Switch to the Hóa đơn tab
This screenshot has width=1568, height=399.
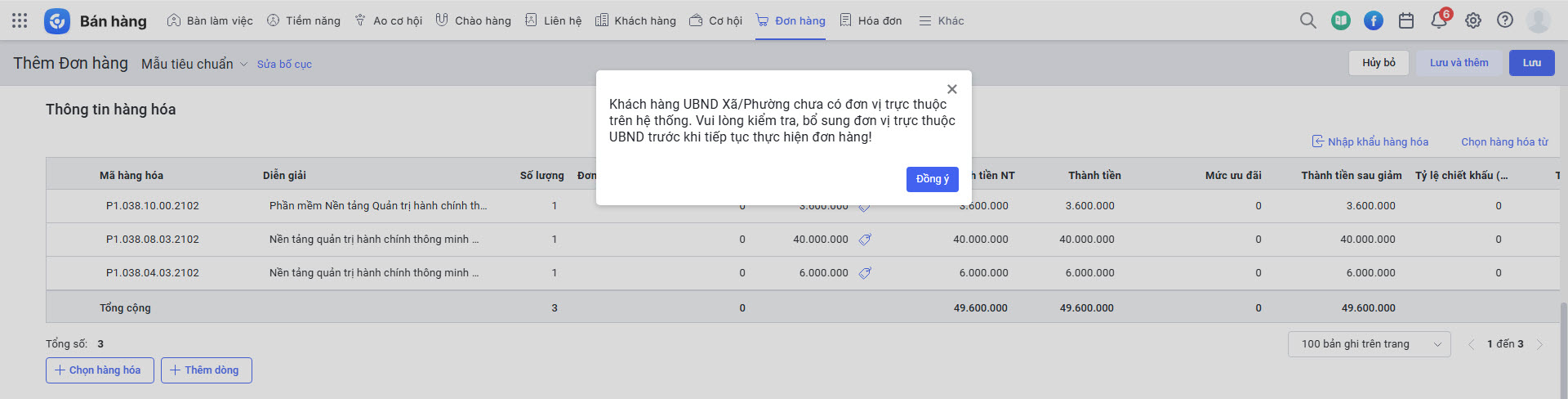[871, 20]
